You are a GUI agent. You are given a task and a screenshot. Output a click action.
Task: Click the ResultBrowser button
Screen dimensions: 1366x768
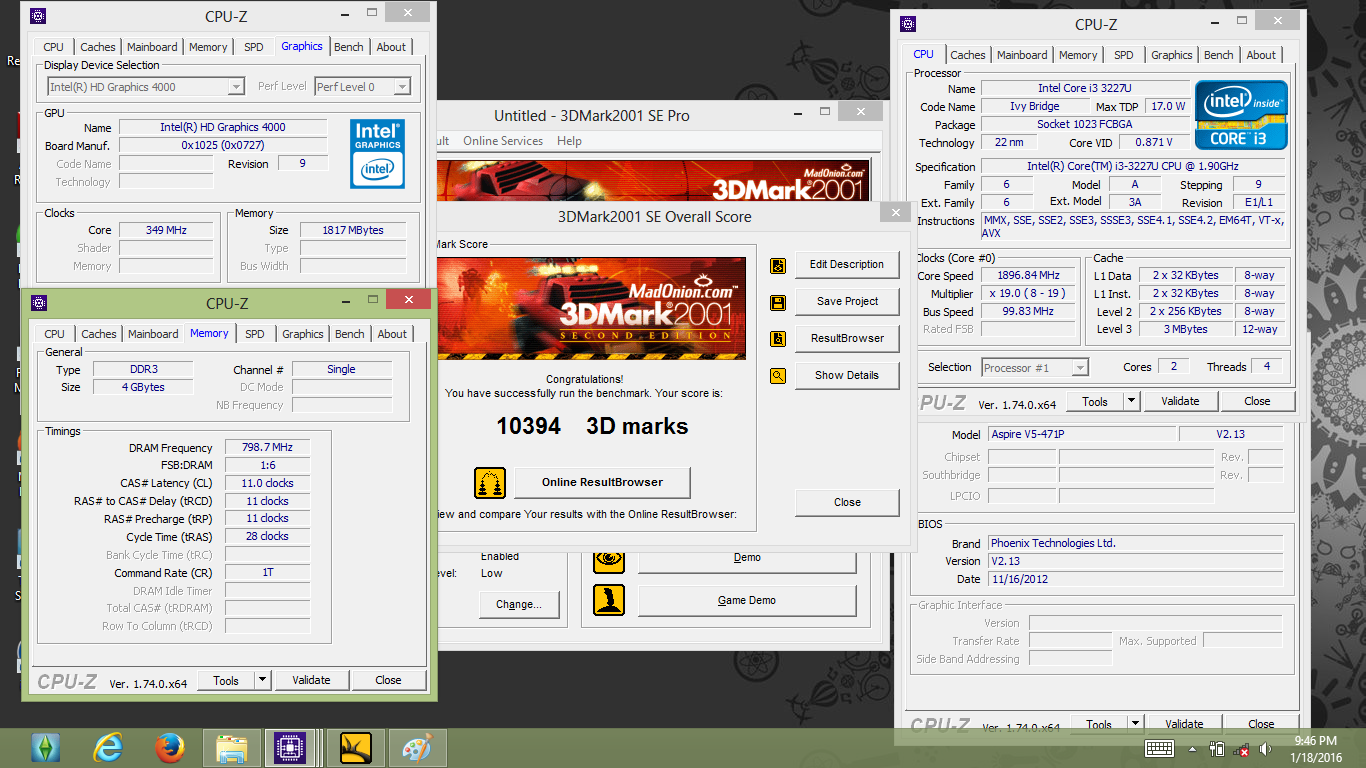point(847,339)
